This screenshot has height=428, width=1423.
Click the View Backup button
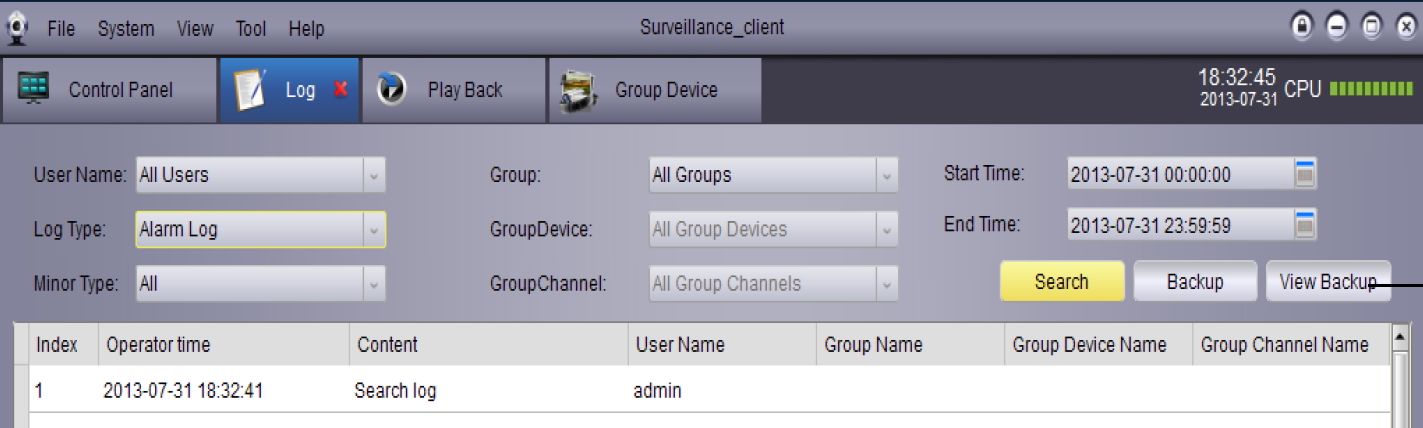(x=1327, y=282)
